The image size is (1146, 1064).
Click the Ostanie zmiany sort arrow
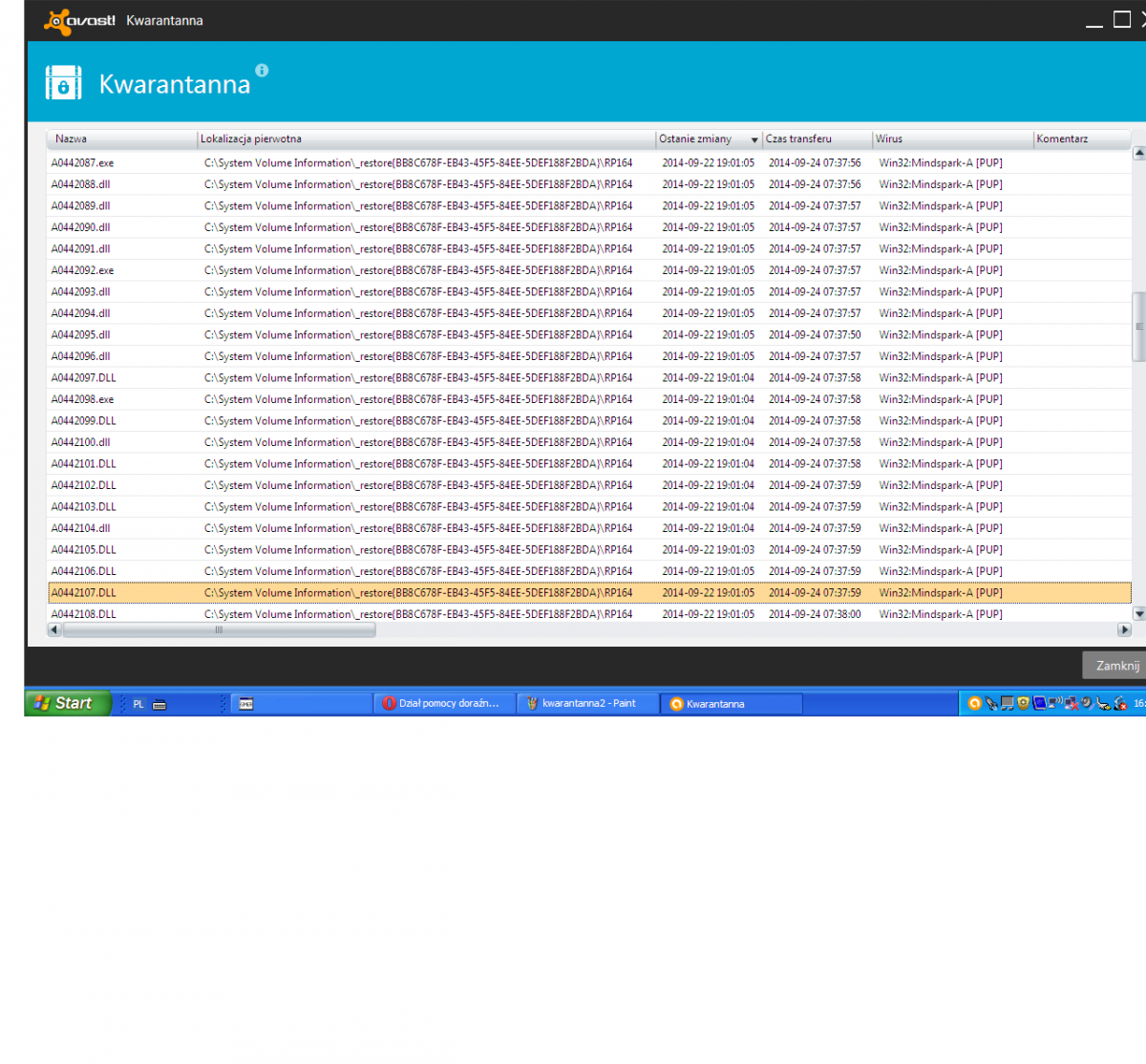click(754, 140)
